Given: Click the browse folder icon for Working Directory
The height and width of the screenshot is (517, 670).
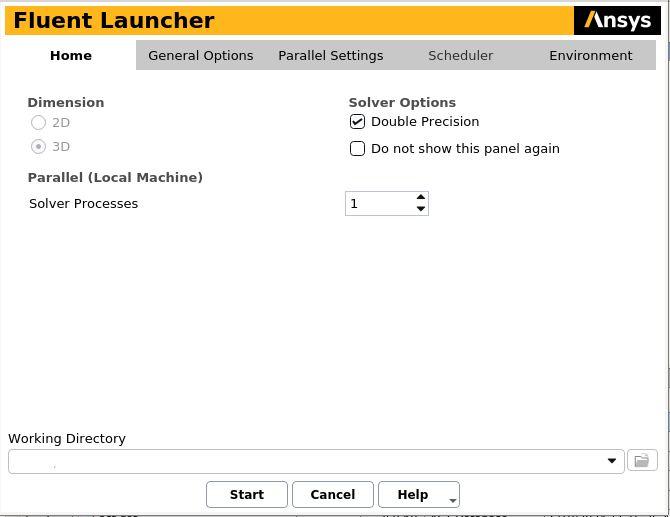Looking at the screenshot, I should point(642,460).
